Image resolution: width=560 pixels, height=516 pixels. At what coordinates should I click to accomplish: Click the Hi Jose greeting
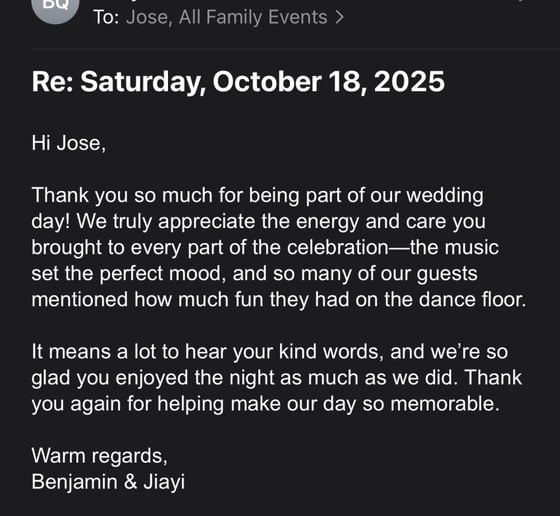(69, 143)
